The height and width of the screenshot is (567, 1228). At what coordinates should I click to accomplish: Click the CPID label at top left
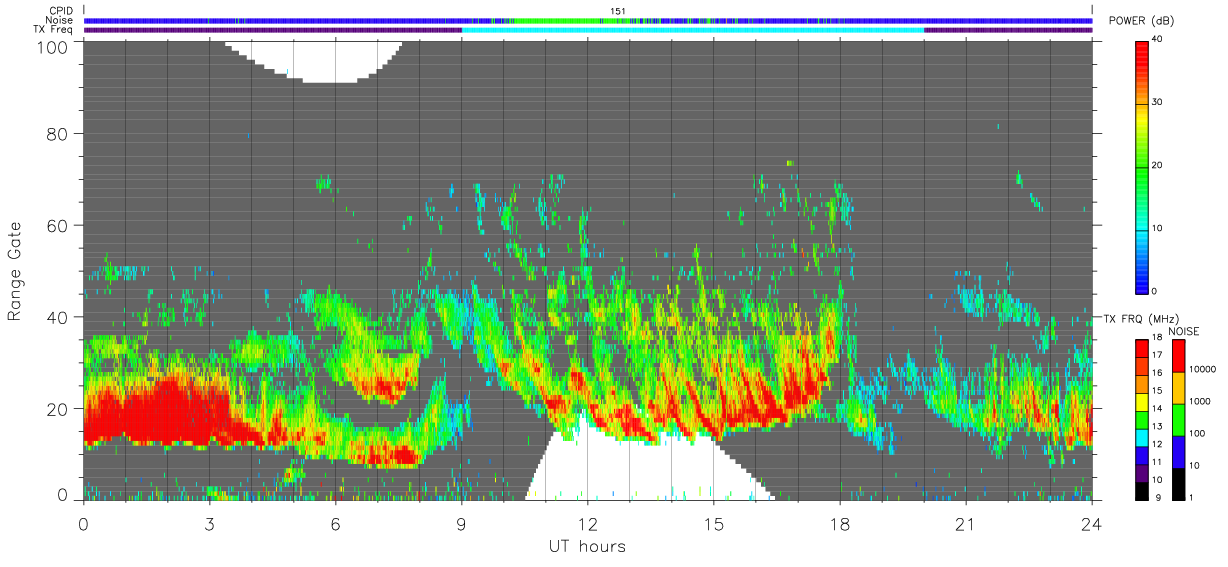pyautogui.click(x=60, y=10)
